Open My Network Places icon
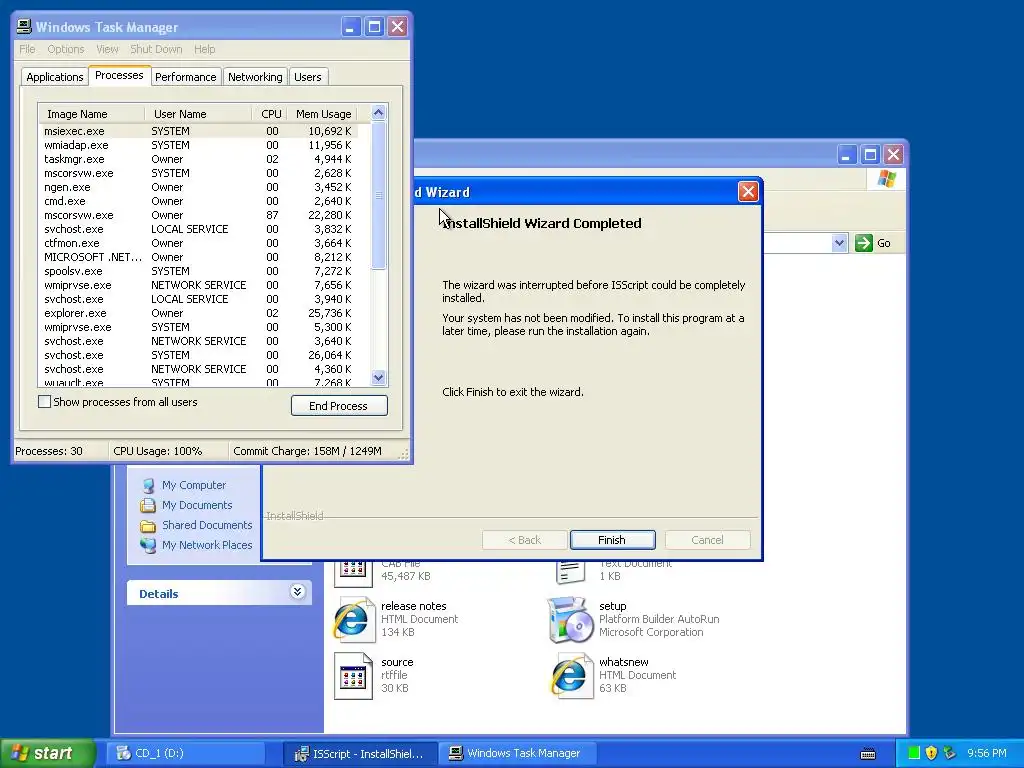1024x768 pixels. 148,545
